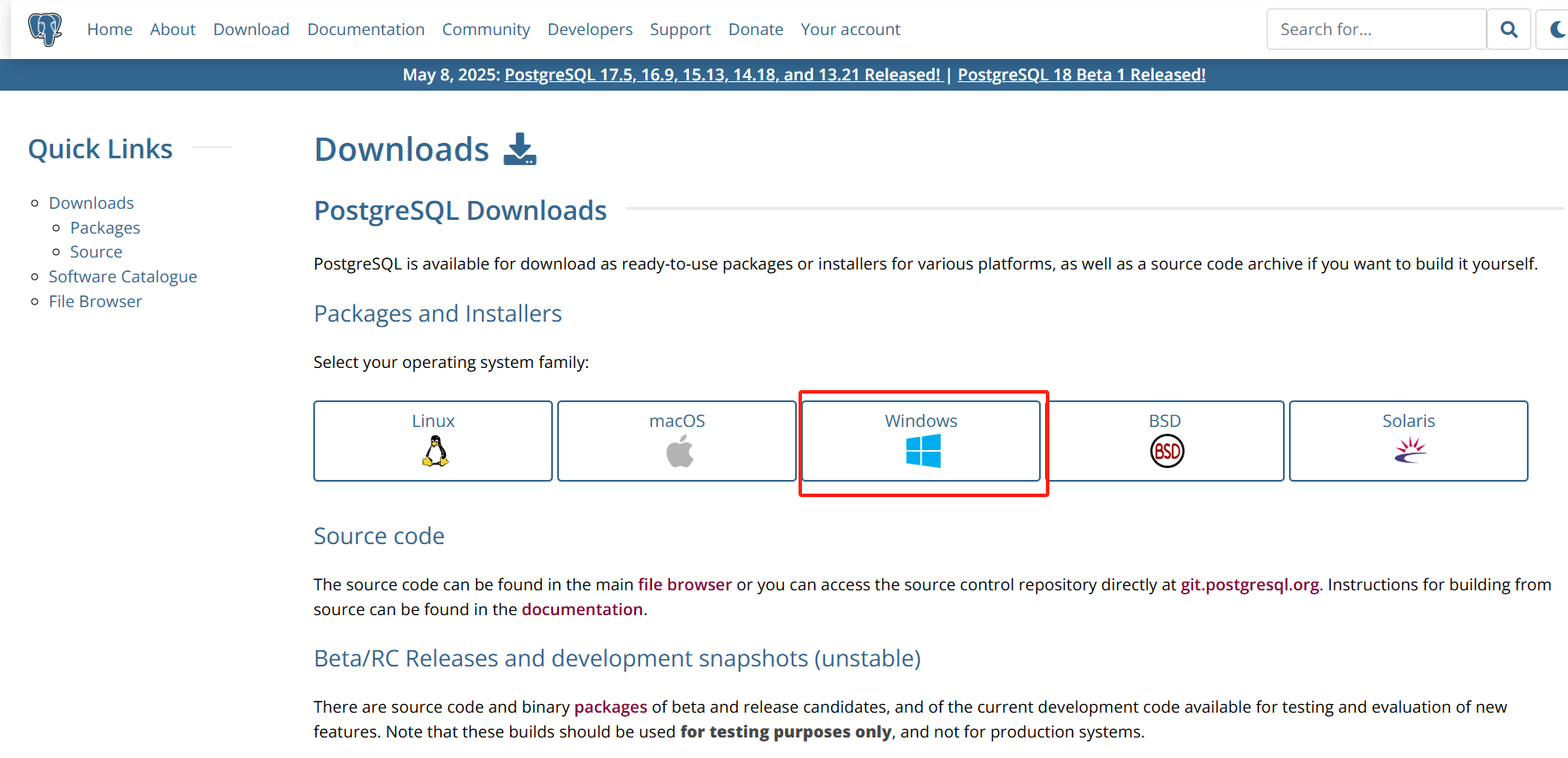This screenshot has height=758, width=1568.
Task: Open PostgreSQL 18 Beta 1 Released link
Action: 1082,74
